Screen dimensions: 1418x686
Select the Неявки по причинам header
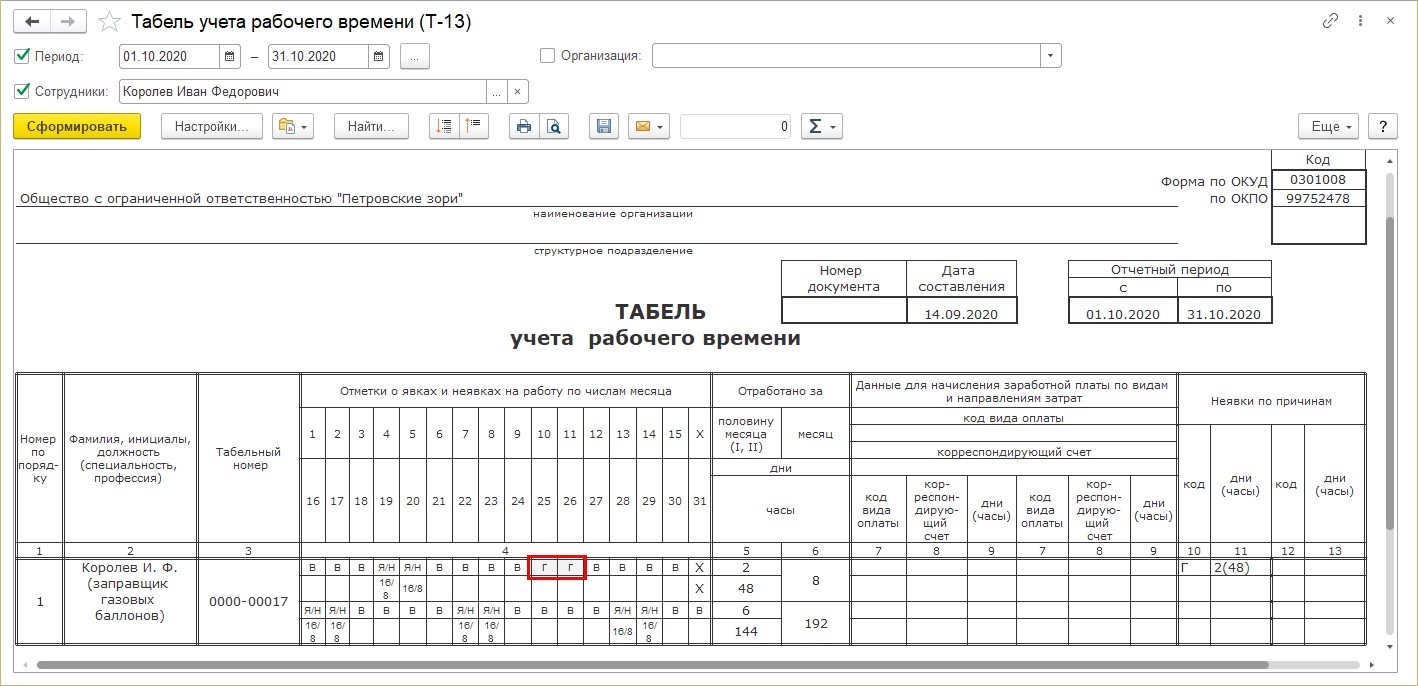[1272, 400]
